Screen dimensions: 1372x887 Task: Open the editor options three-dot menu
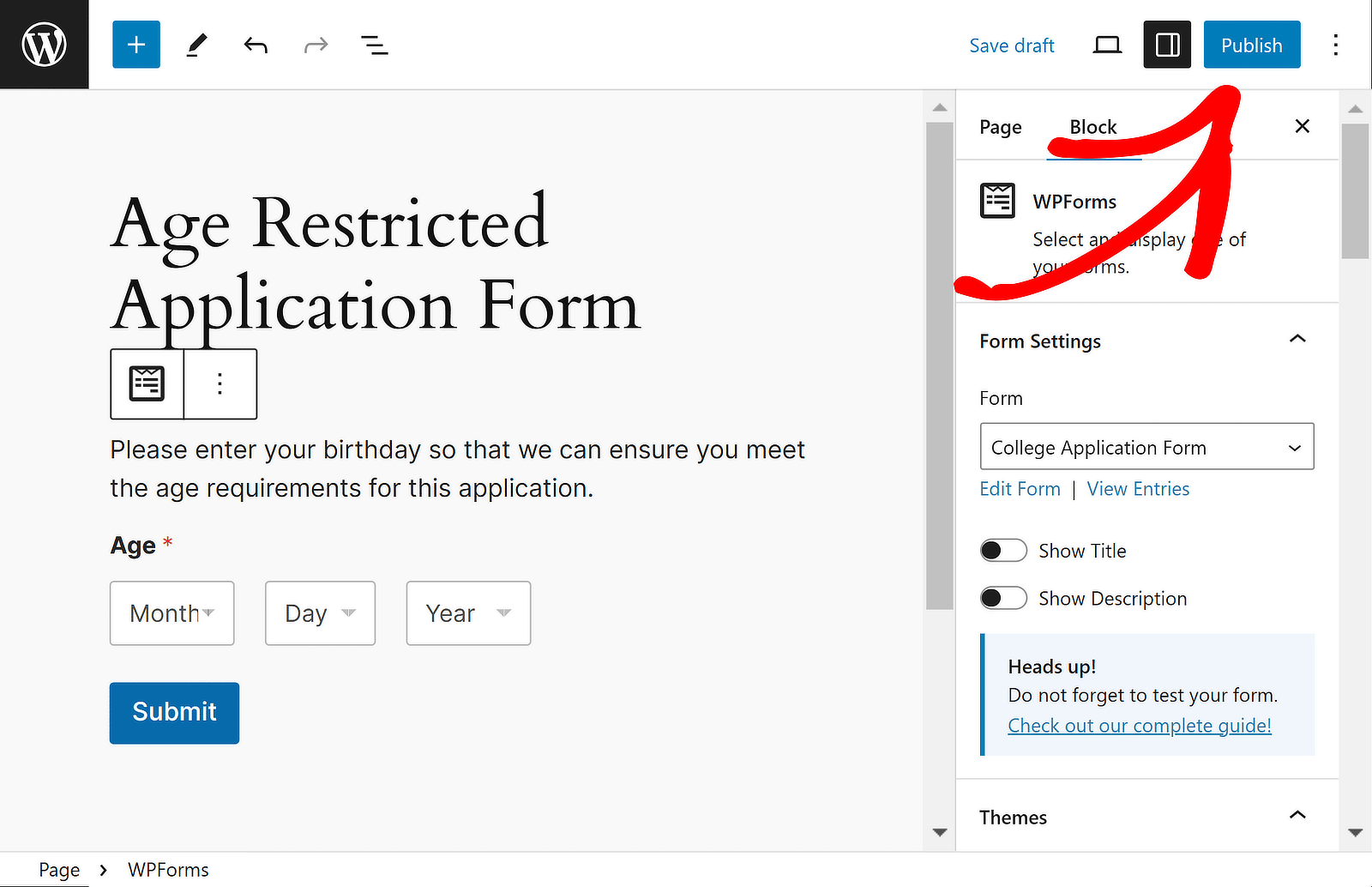1335,45
